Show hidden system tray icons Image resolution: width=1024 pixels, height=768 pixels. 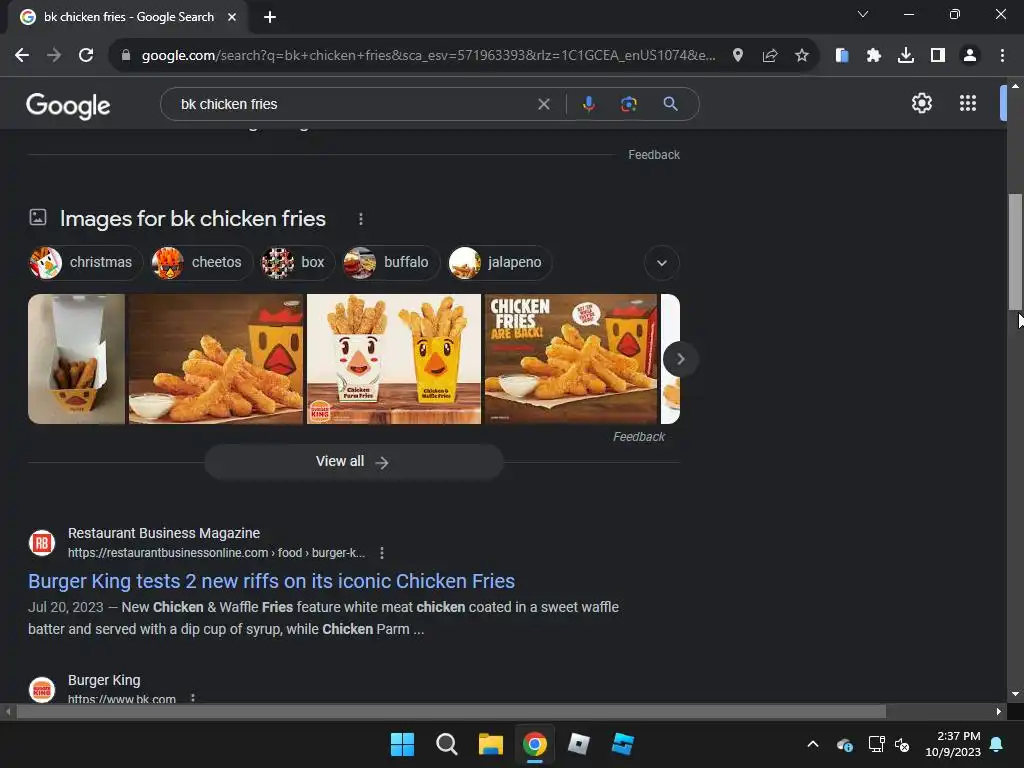(x=813, y=744)
